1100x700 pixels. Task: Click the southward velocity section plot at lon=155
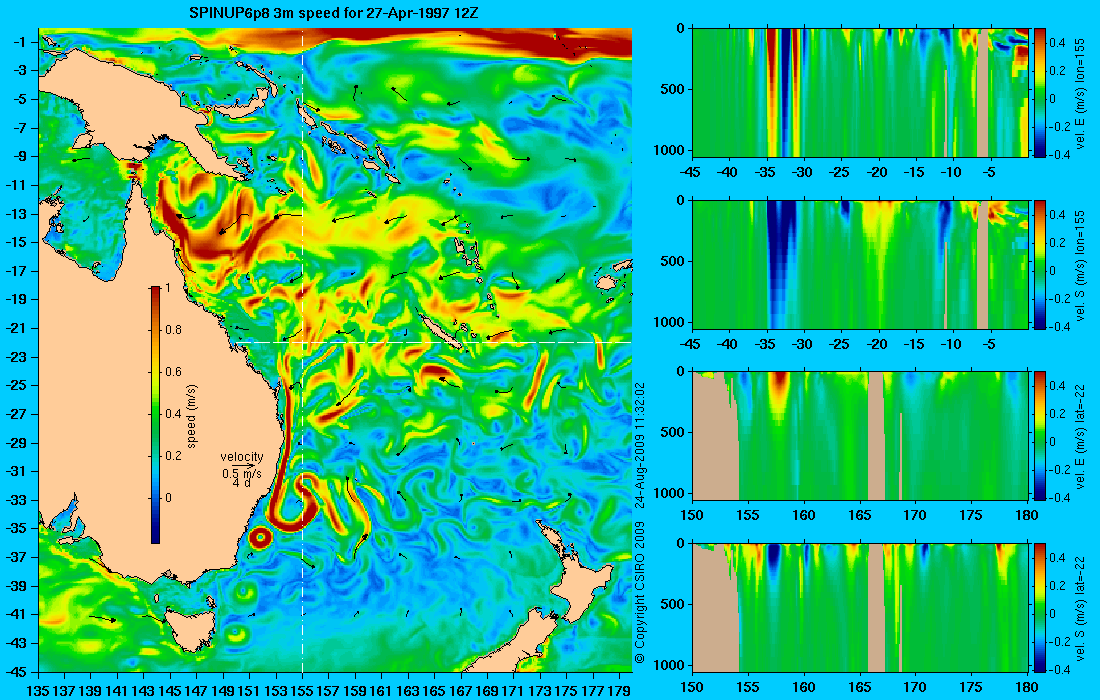(x=860, y=264)
